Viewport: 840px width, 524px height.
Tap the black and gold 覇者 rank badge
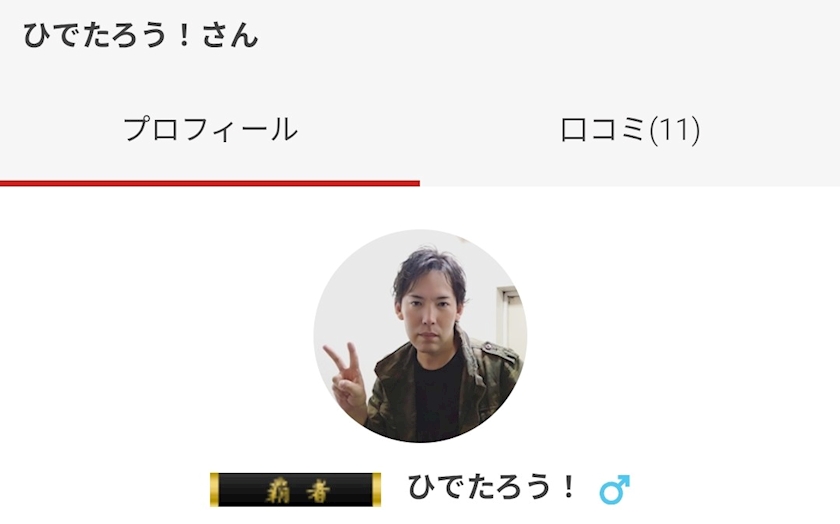[x=295, y=489]
